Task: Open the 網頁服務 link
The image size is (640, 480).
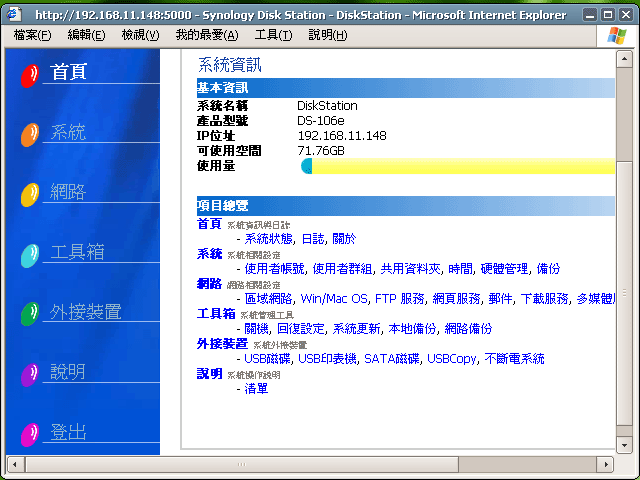Action: click(457, 299)
